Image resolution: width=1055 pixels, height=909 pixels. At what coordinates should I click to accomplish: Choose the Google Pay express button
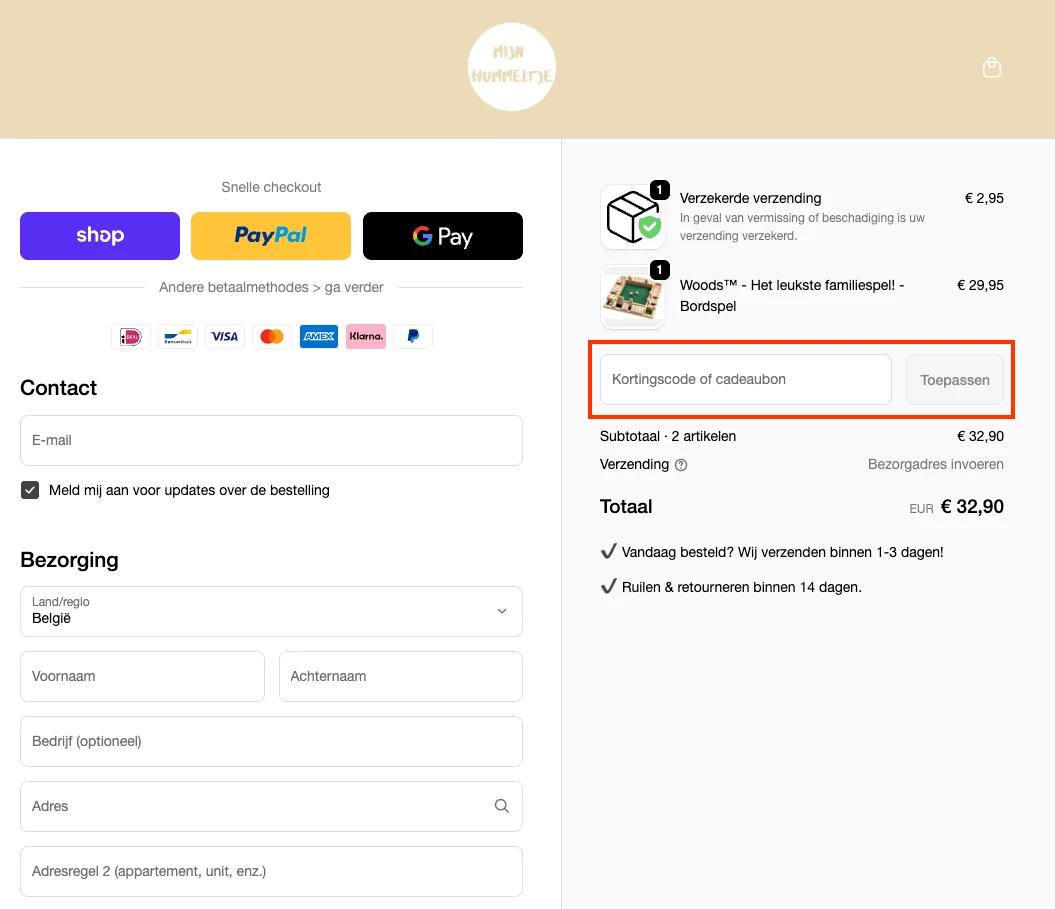442,236
